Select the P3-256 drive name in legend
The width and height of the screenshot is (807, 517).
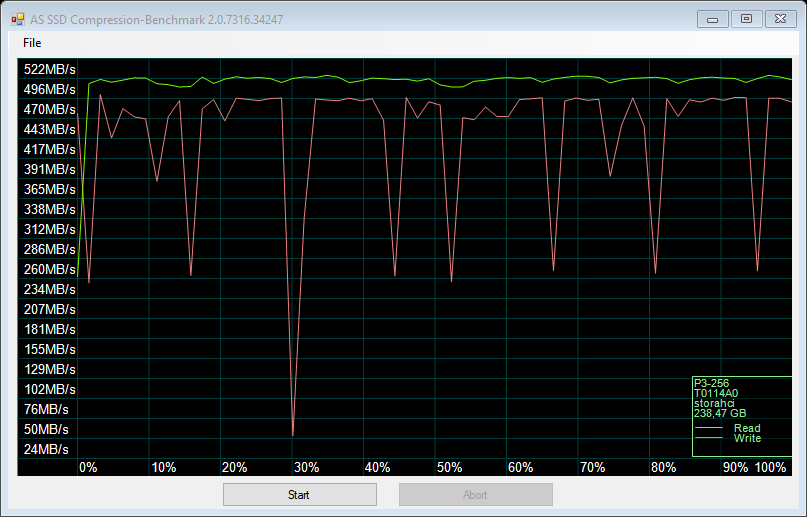coord(713,383)
